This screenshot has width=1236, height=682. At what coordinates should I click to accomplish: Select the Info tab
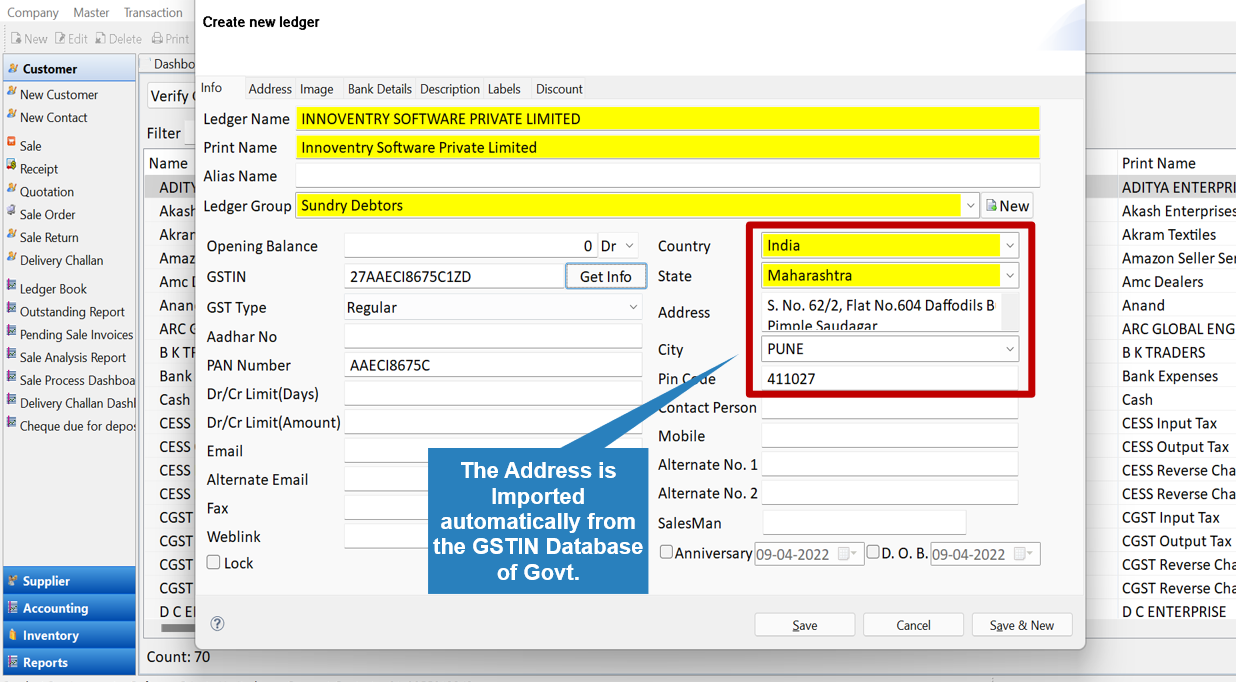coord(211,88)
